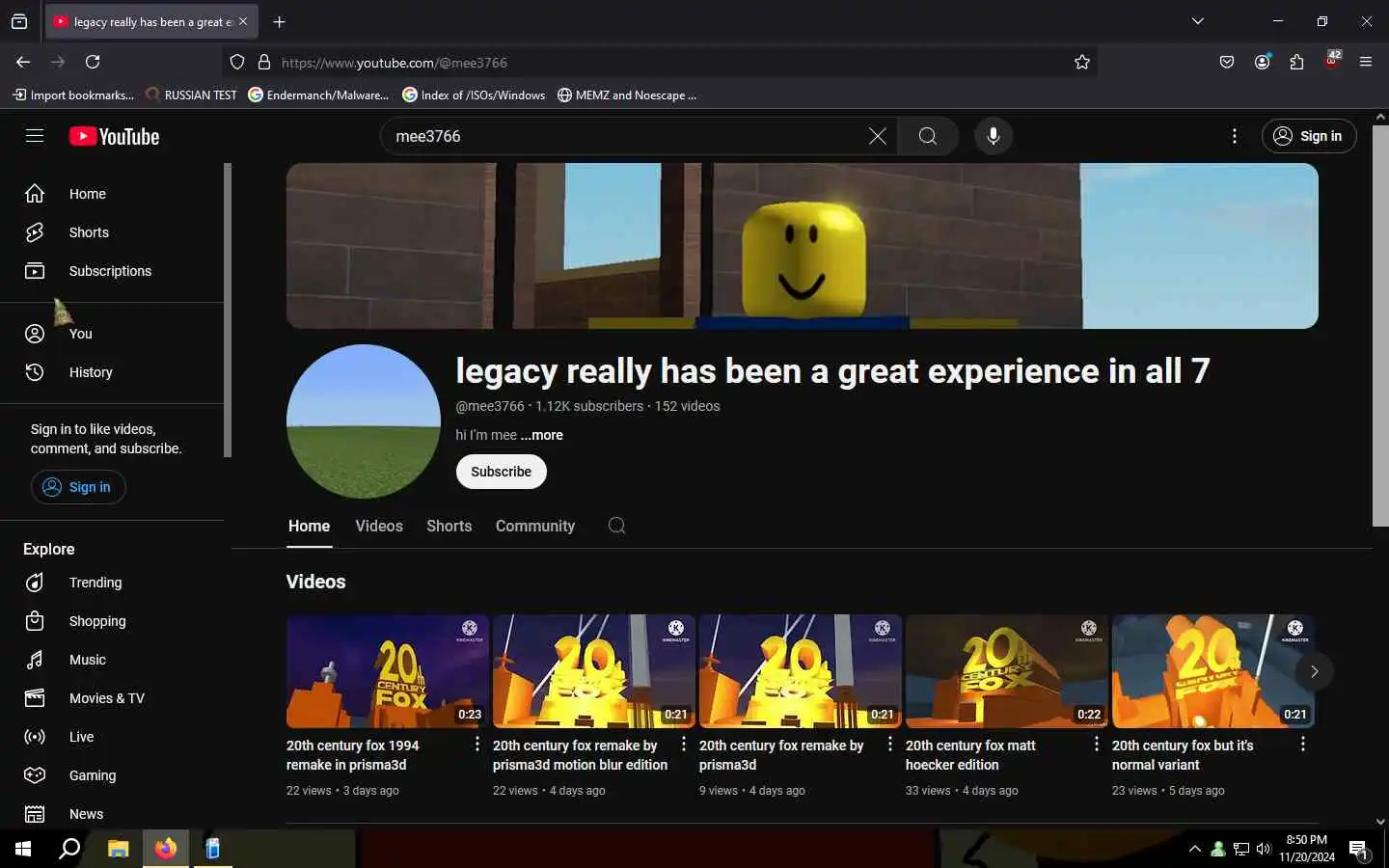The height and width of the screenshot is (868, 1389).
Task: Open the list all tabs dropdown
Action: coord(1198,21)
